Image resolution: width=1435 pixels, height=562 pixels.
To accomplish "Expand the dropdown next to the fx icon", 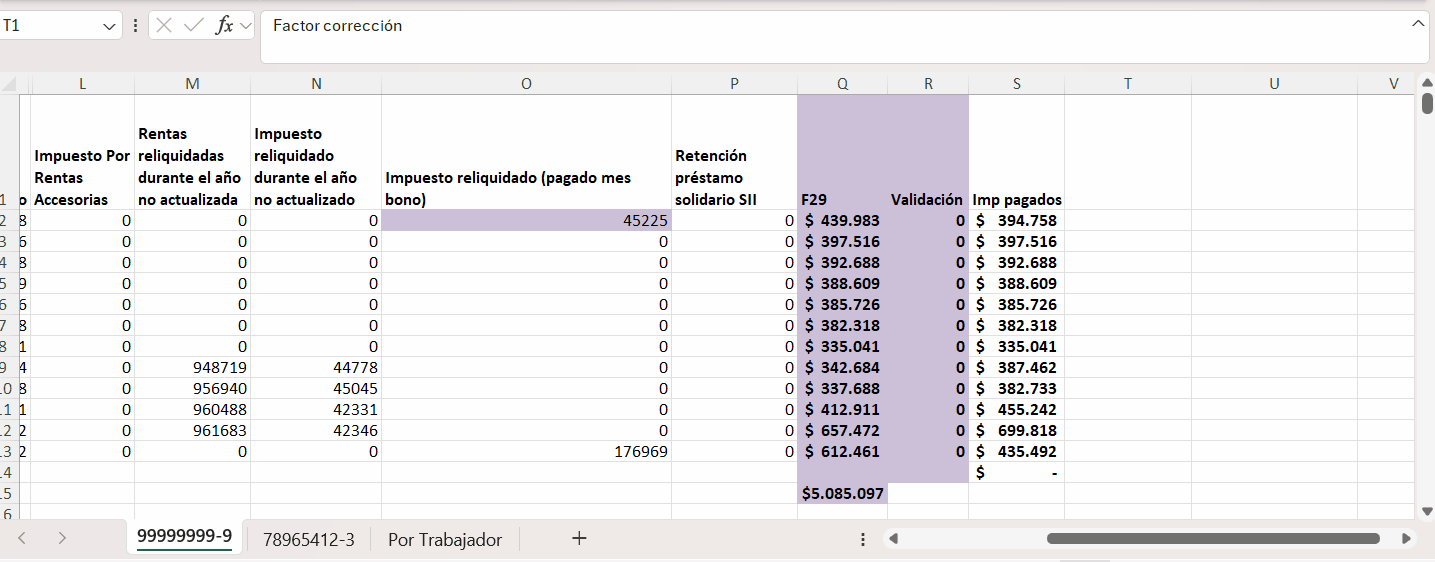I will pos(246,26).
